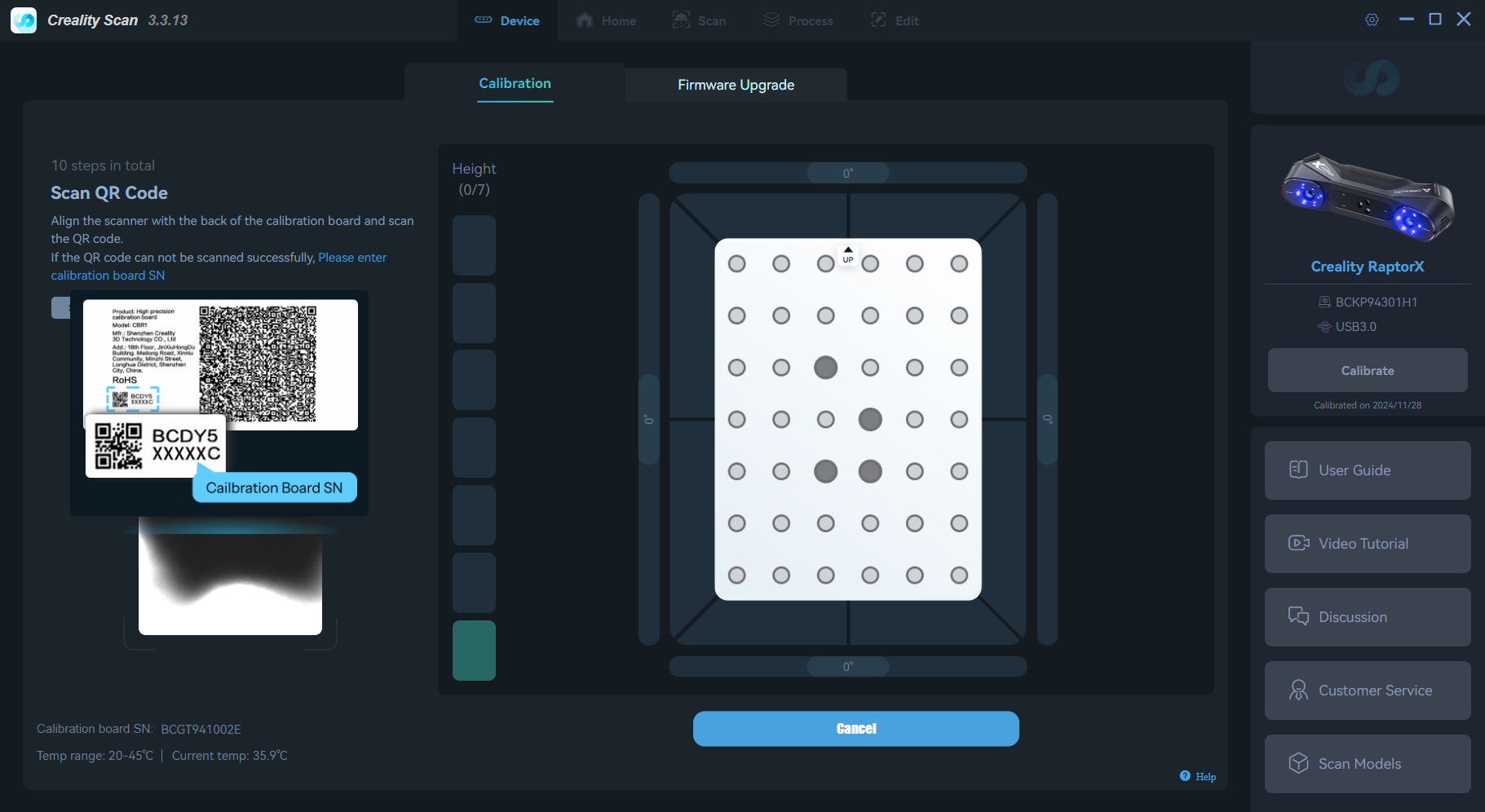Click the UP arrow marker on board
The image size is (1485, 812).
pyautogui.click(x=848, y=255)
